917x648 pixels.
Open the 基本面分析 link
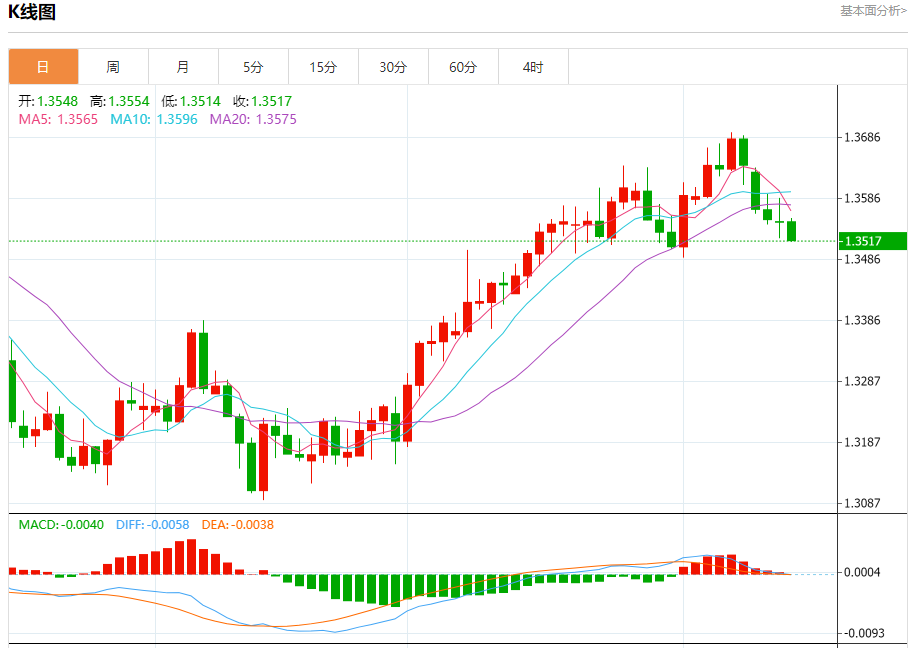pyautogui.click(x=873, y=11)
